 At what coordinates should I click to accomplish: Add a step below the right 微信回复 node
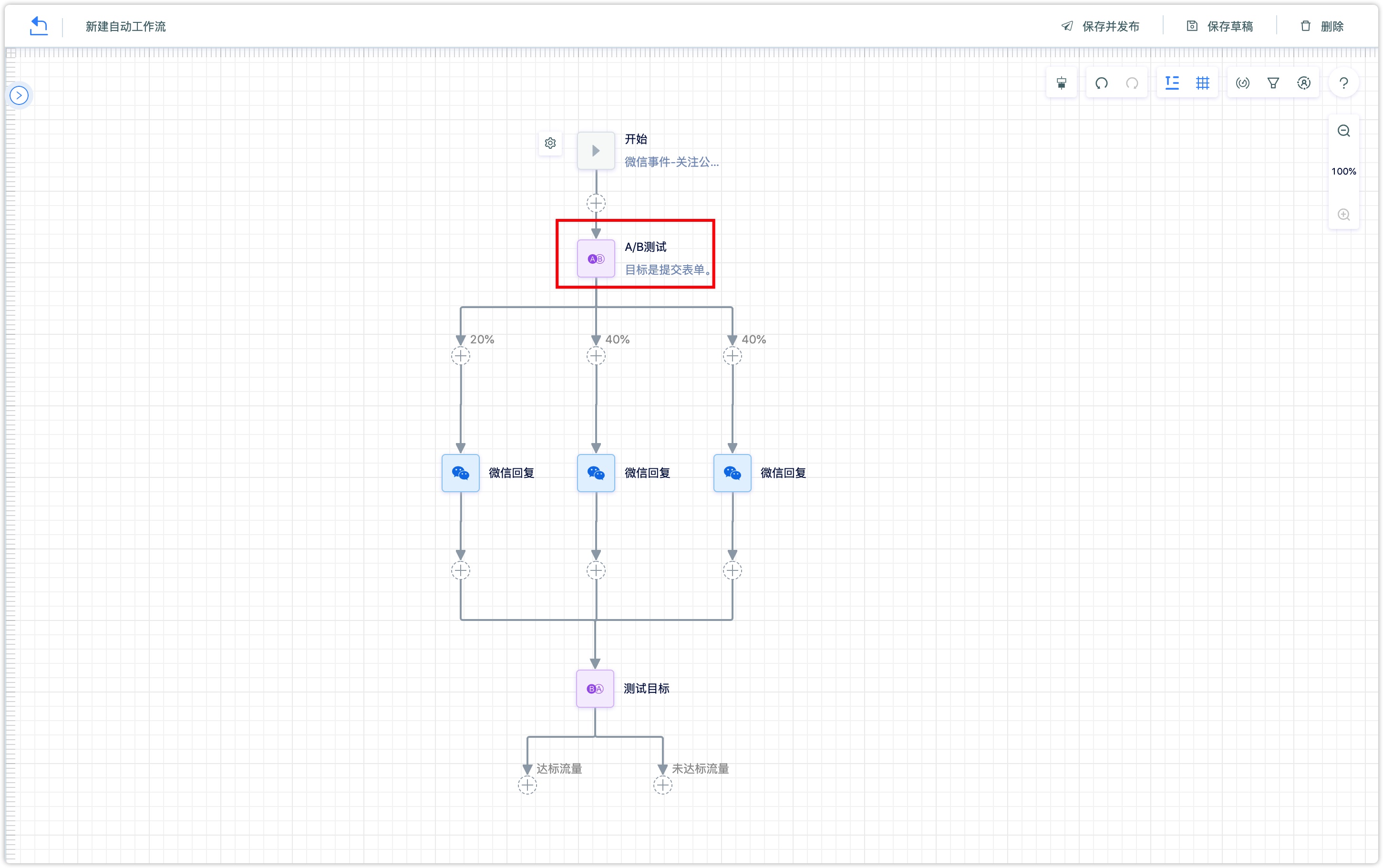(732, 570)
